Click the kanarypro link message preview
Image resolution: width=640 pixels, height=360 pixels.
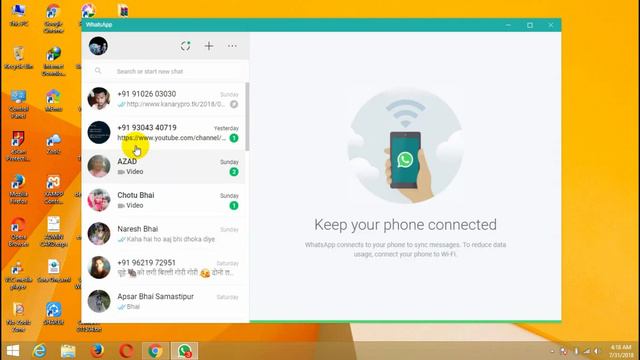(176, 104)
